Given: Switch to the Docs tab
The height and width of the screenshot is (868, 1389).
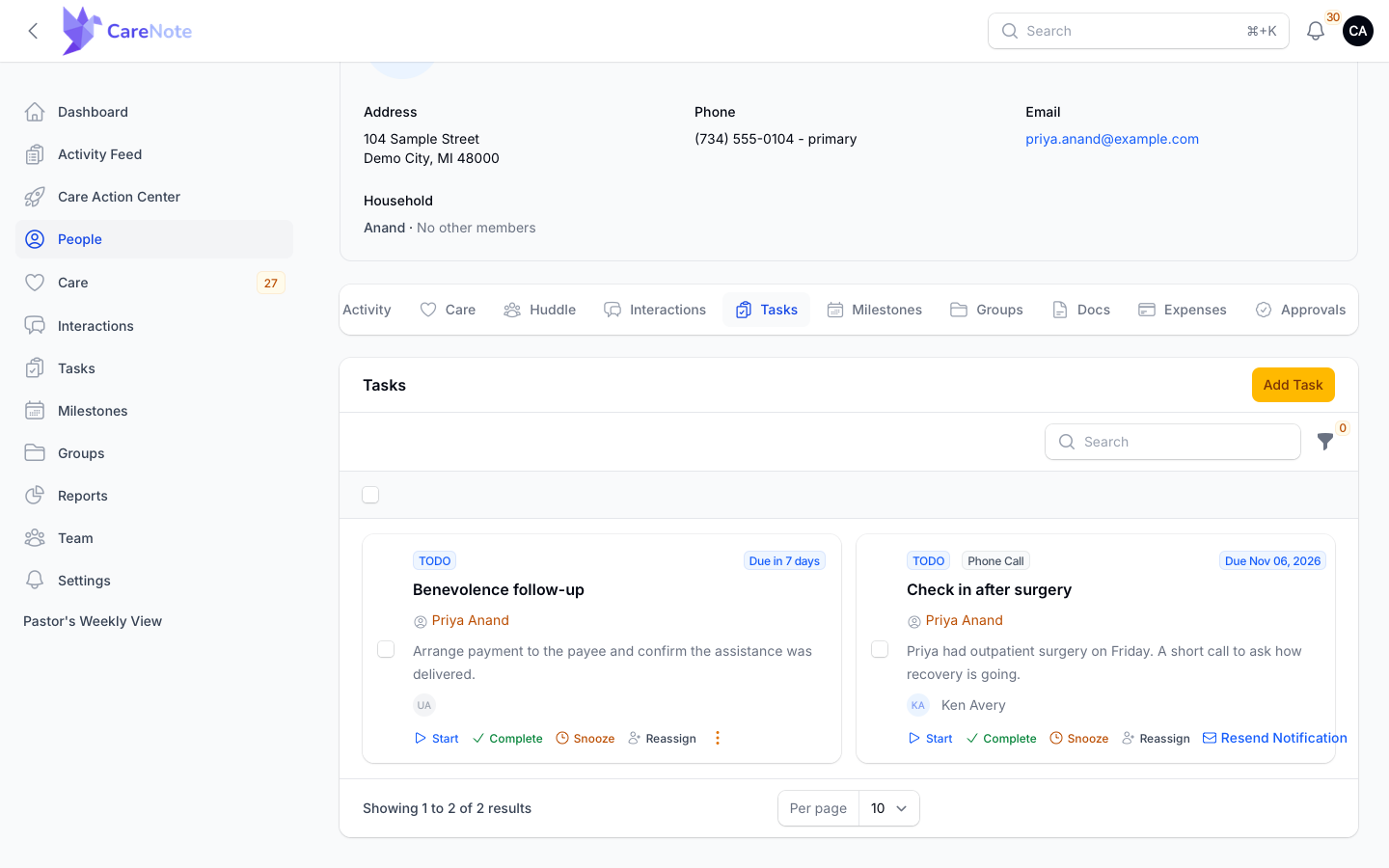Looking at the screenshot, I should [1081, 310].
